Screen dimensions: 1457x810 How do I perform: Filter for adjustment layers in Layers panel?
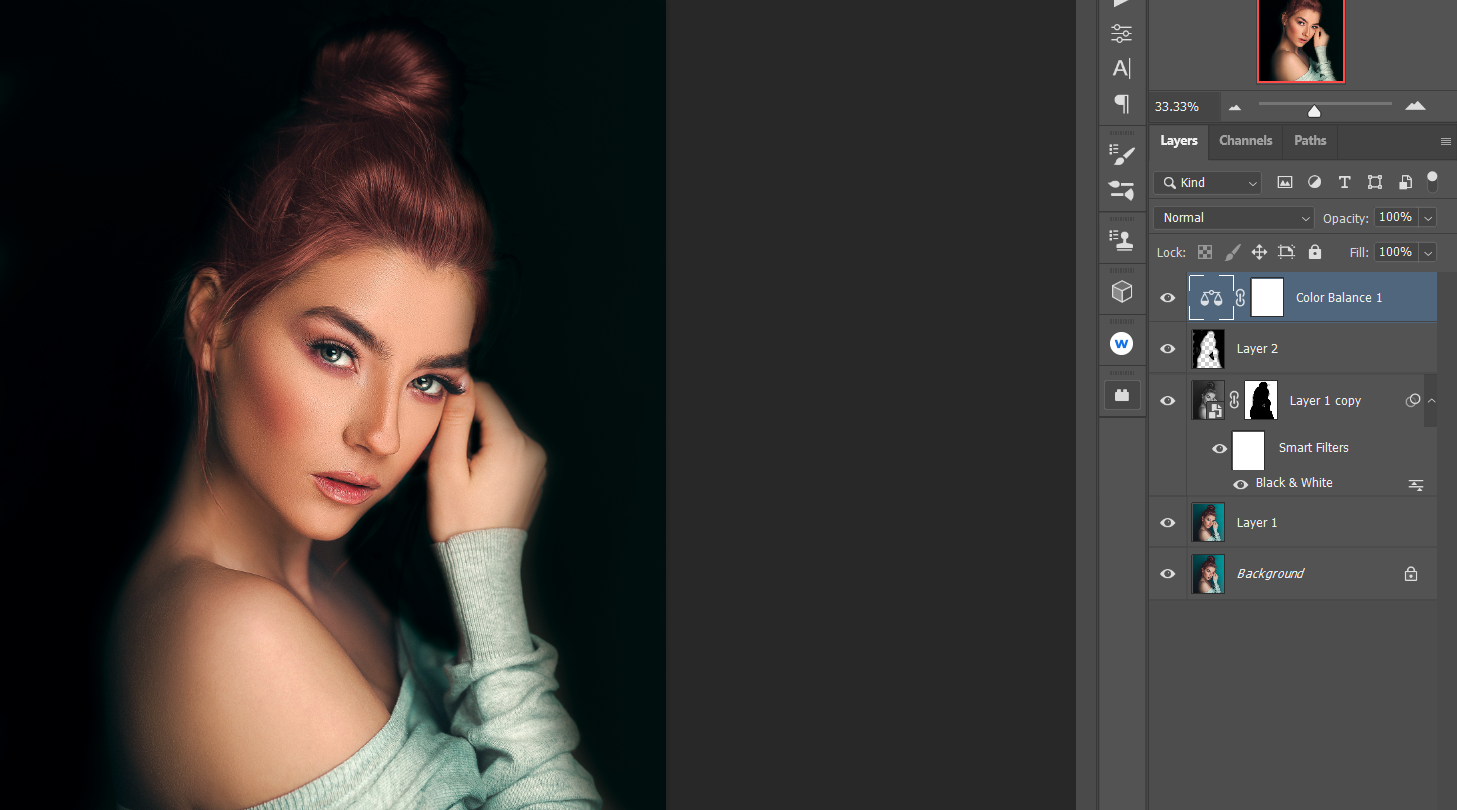(x=1314, y=182)
